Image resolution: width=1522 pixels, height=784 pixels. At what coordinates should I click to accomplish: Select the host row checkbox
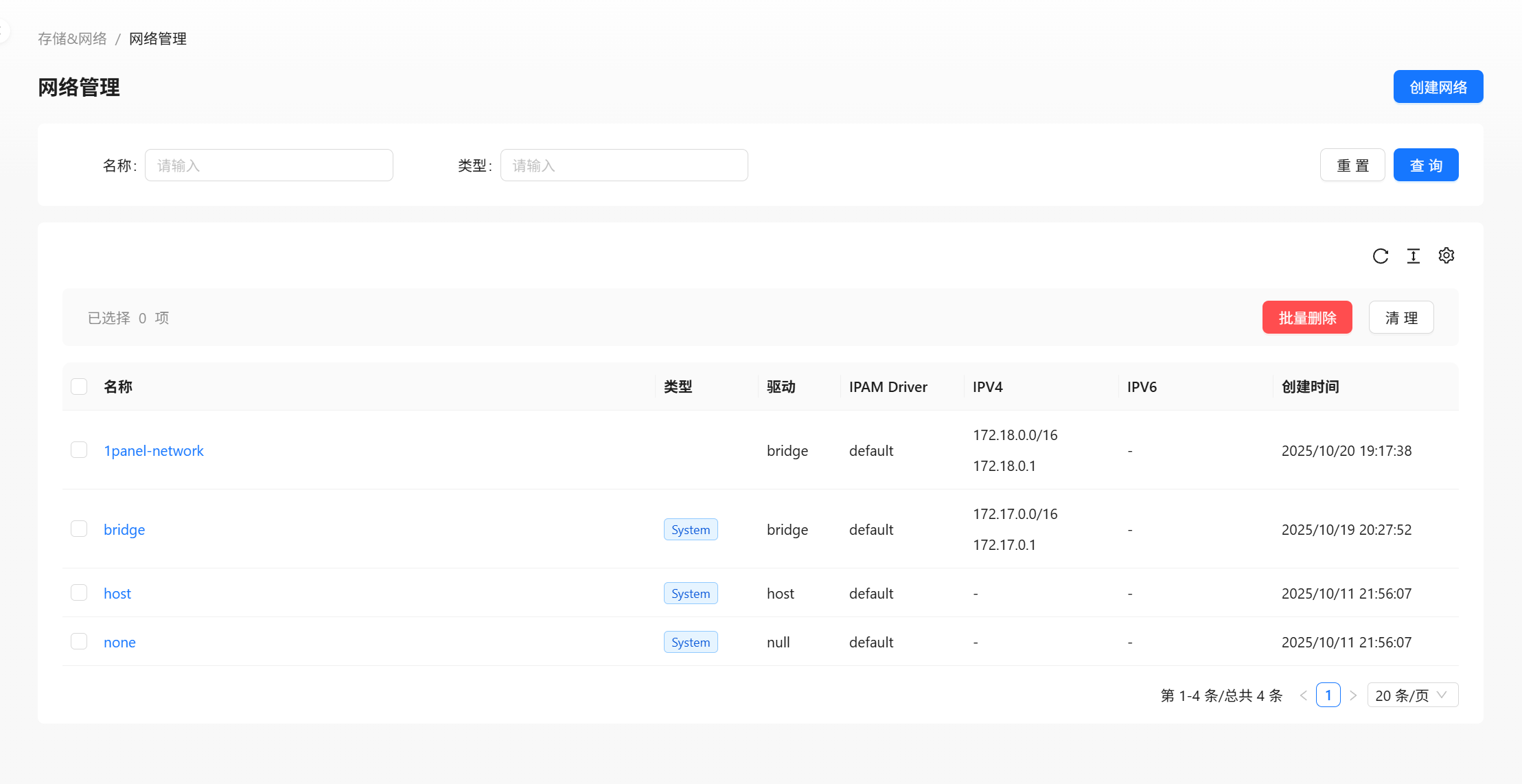(79, 593)
